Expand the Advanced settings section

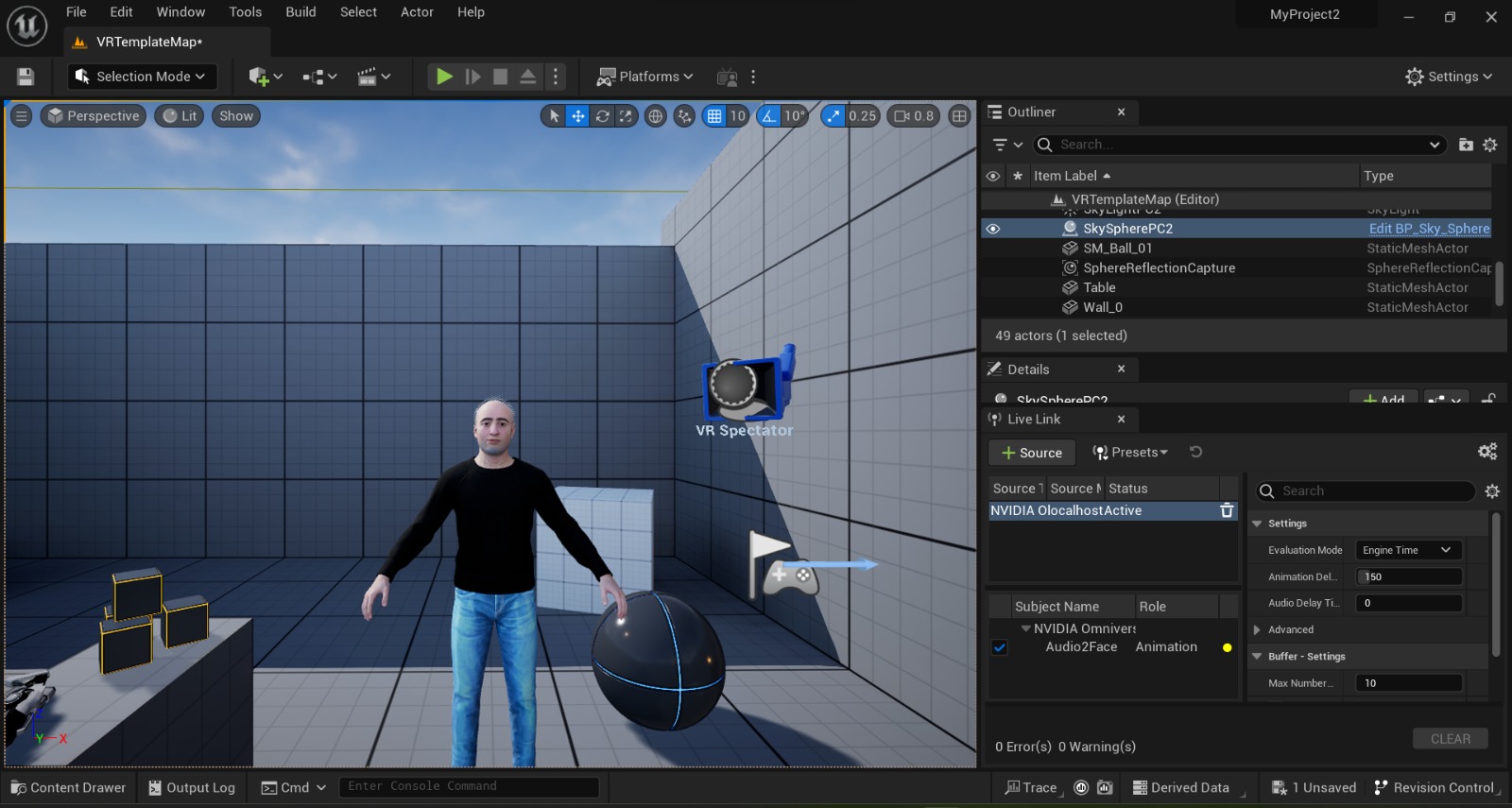[1257, 629]
